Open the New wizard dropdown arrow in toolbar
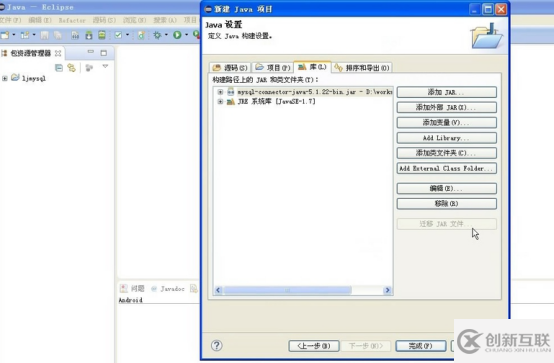The image size is (554, 363). tap(14, 35)
